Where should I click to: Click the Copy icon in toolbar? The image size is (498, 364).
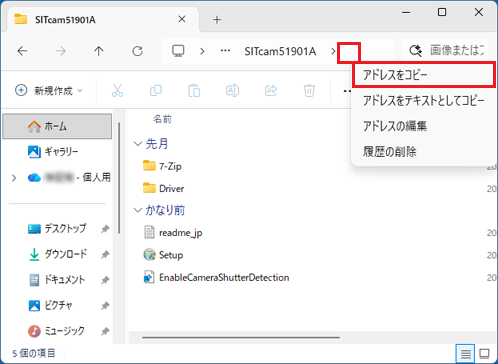(x=156, y=90)
